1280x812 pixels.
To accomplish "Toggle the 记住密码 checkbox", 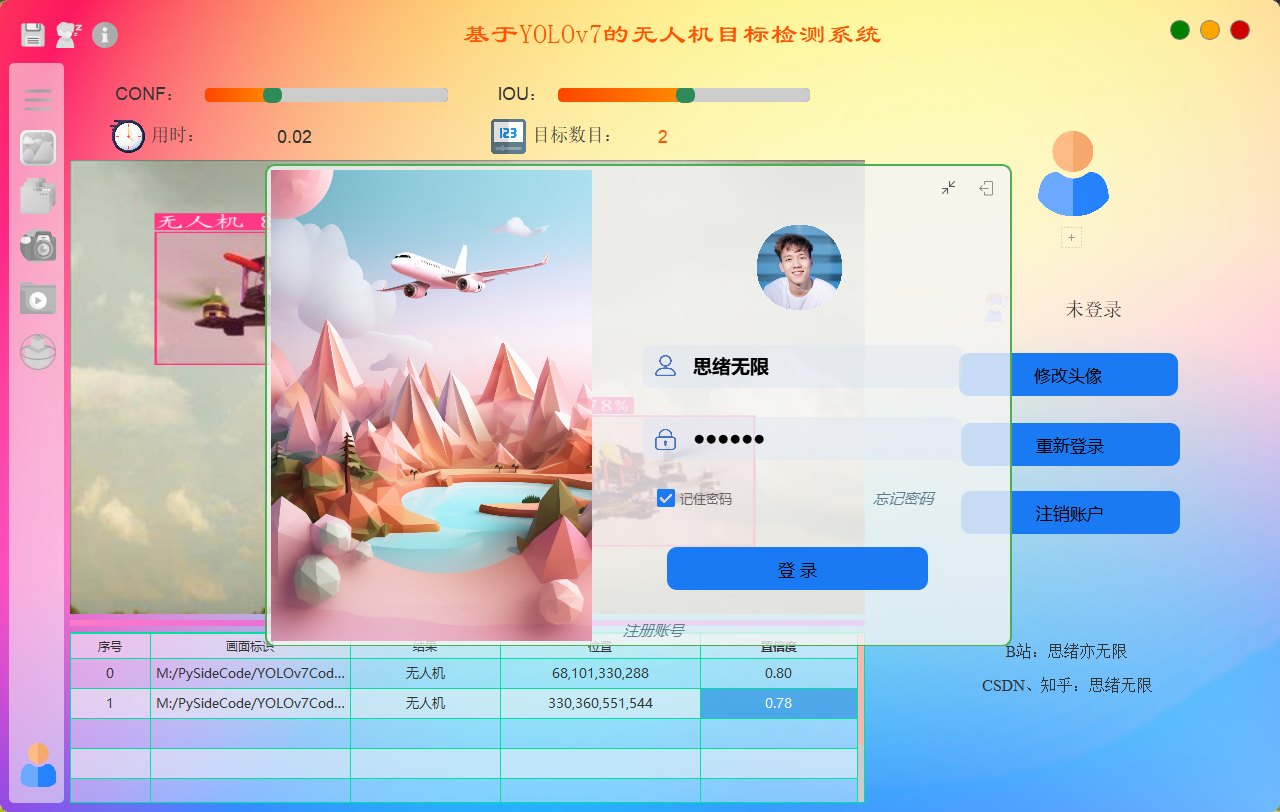I will tap(666, 498).
